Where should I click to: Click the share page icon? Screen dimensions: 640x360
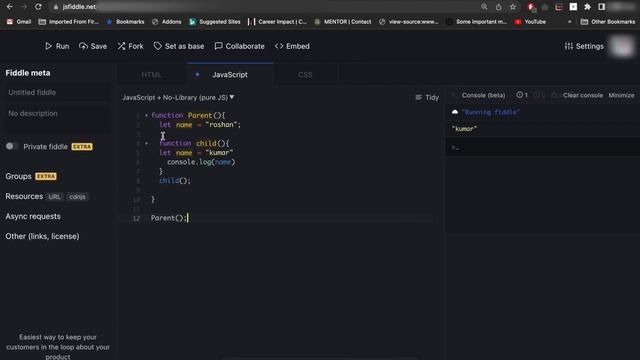[x=498, y=7]
